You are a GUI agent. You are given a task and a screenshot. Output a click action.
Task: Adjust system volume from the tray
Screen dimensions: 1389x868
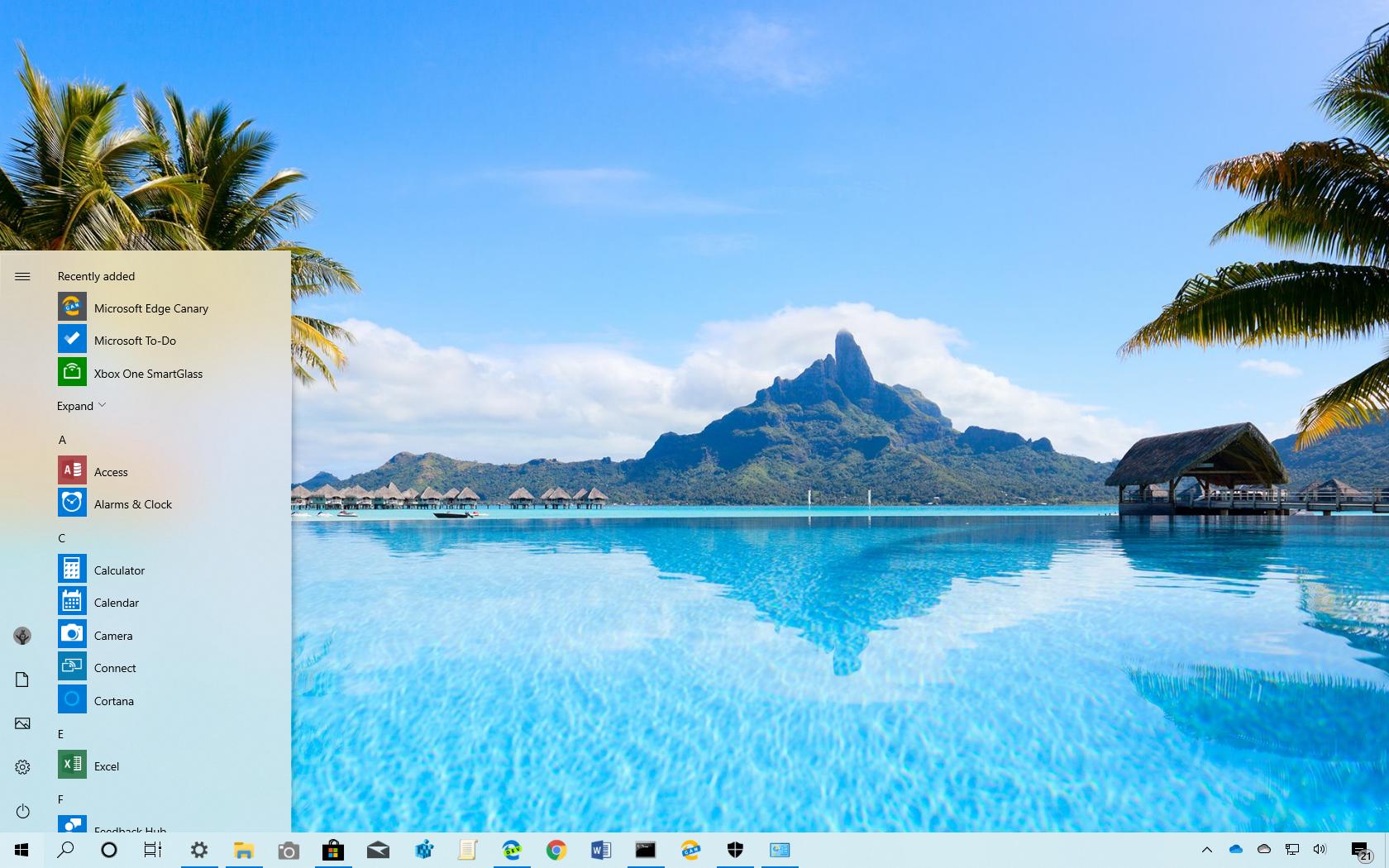1320,850
